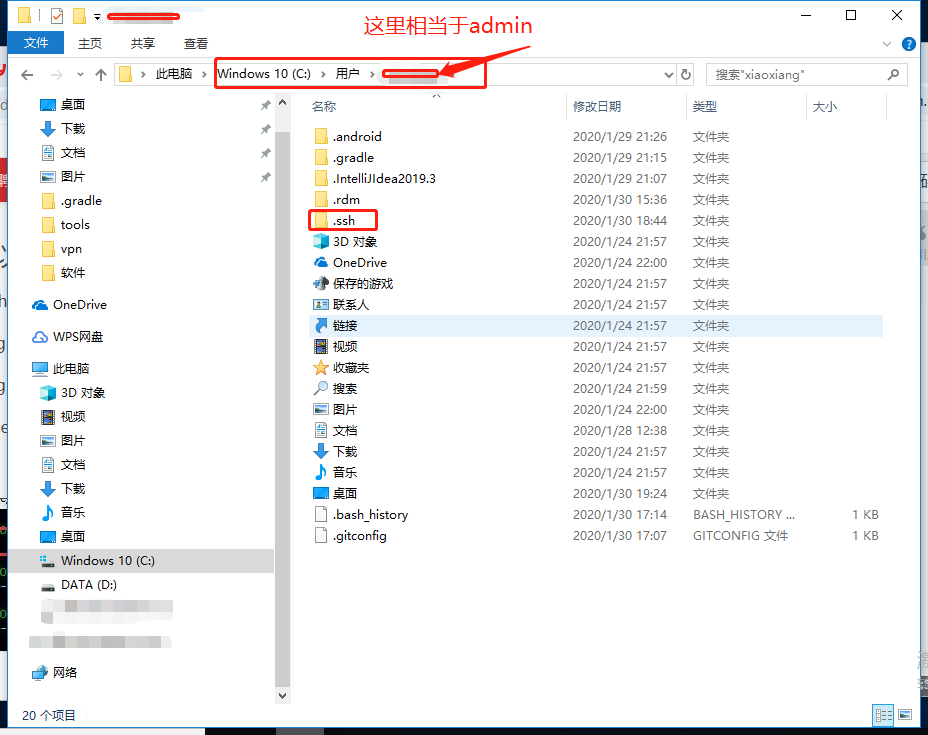Image resolution: width=928 pixels, height=735 pixels.
Task: Sort by the 修改日期 column header
Action: (597, 107)
